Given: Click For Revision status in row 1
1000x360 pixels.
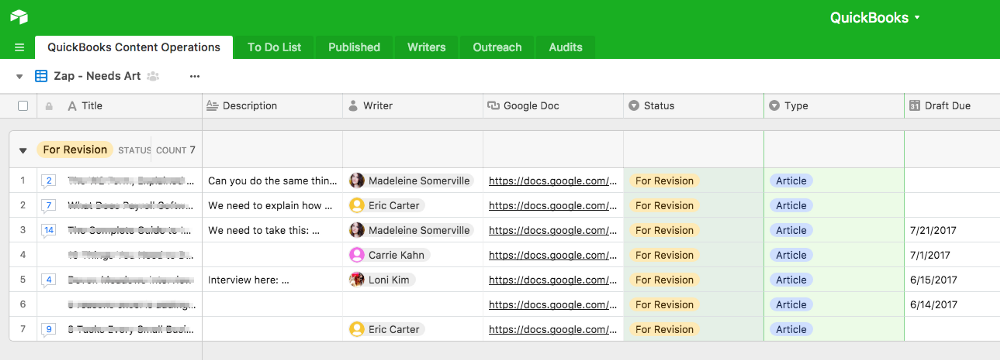Looking at the screenshot, I should (664, 181).
